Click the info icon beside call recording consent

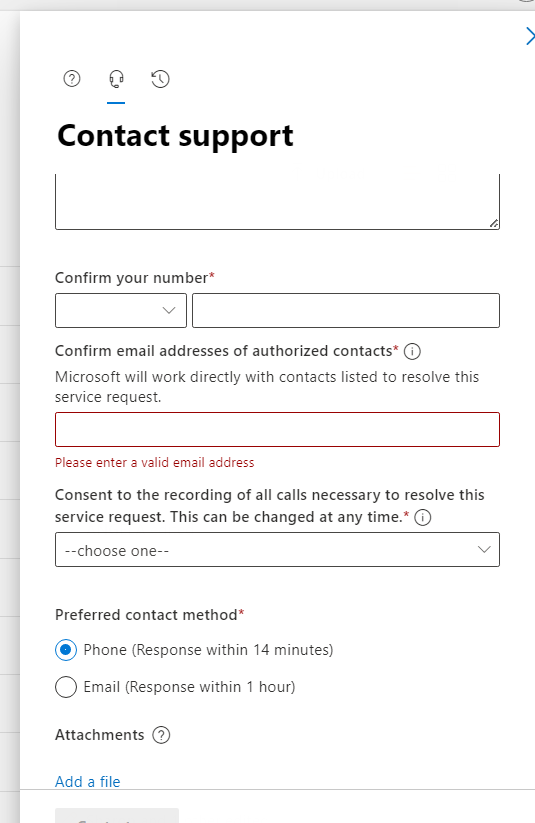click(x=423, y=518)
